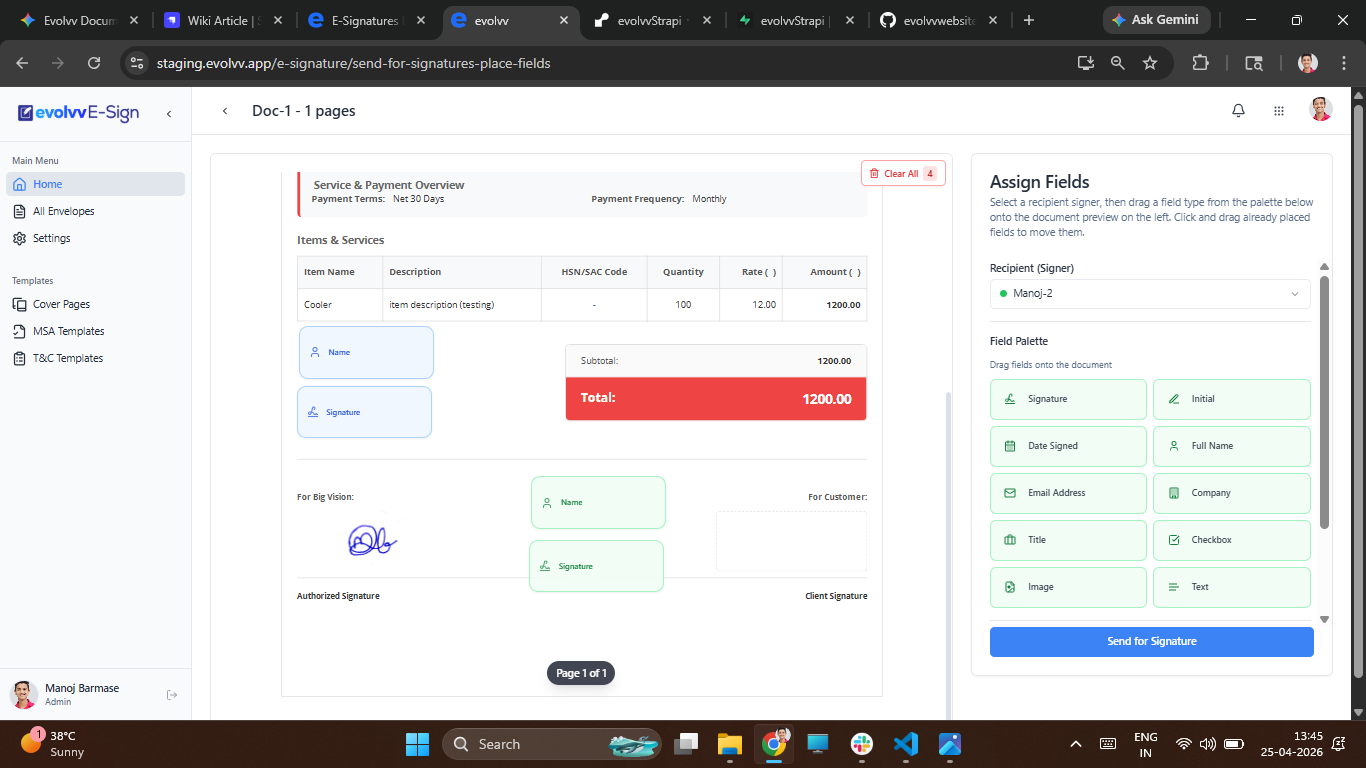Open the Recipient Manoj-2 dropdown

(1150, 294)
